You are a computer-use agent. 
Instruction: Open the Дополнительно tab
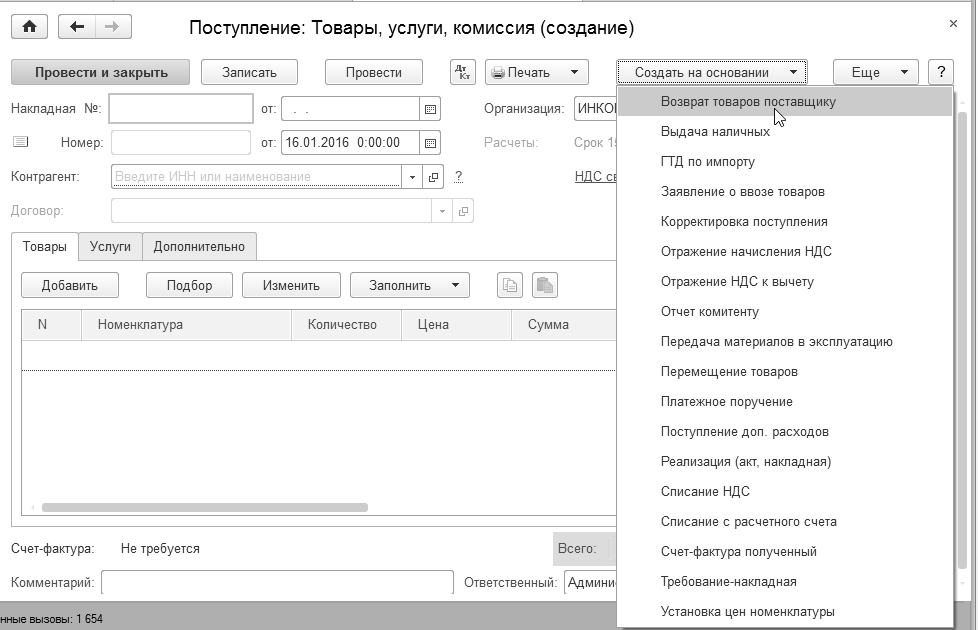199,246
